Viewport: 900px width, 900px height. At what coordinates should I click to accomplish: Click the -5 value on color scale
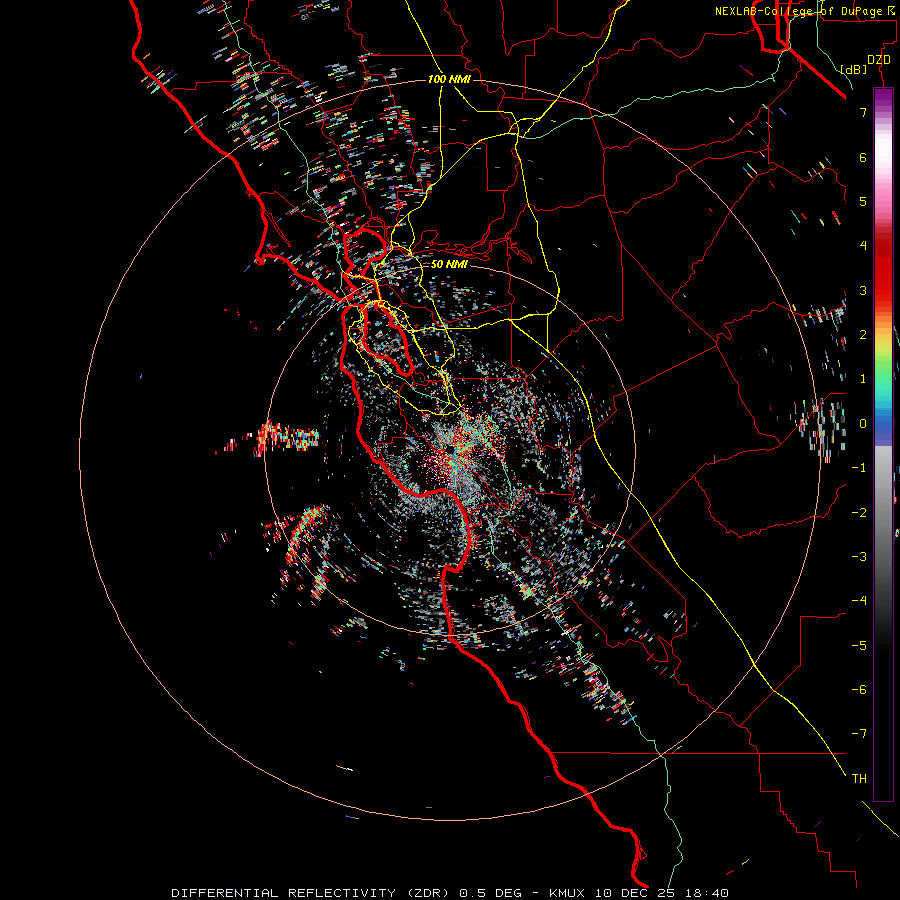[x=859, y=646]
